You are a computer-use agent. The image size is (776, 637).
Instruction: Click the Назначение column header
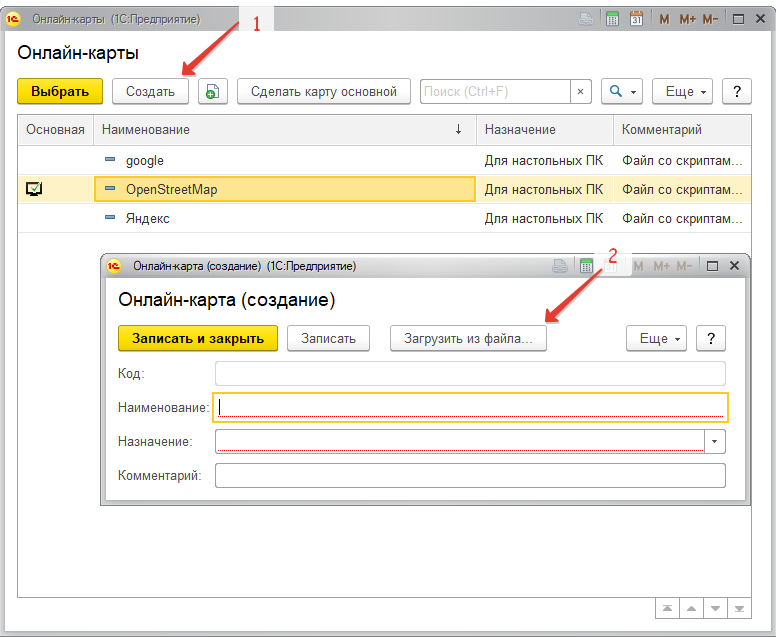coord(545,130)
